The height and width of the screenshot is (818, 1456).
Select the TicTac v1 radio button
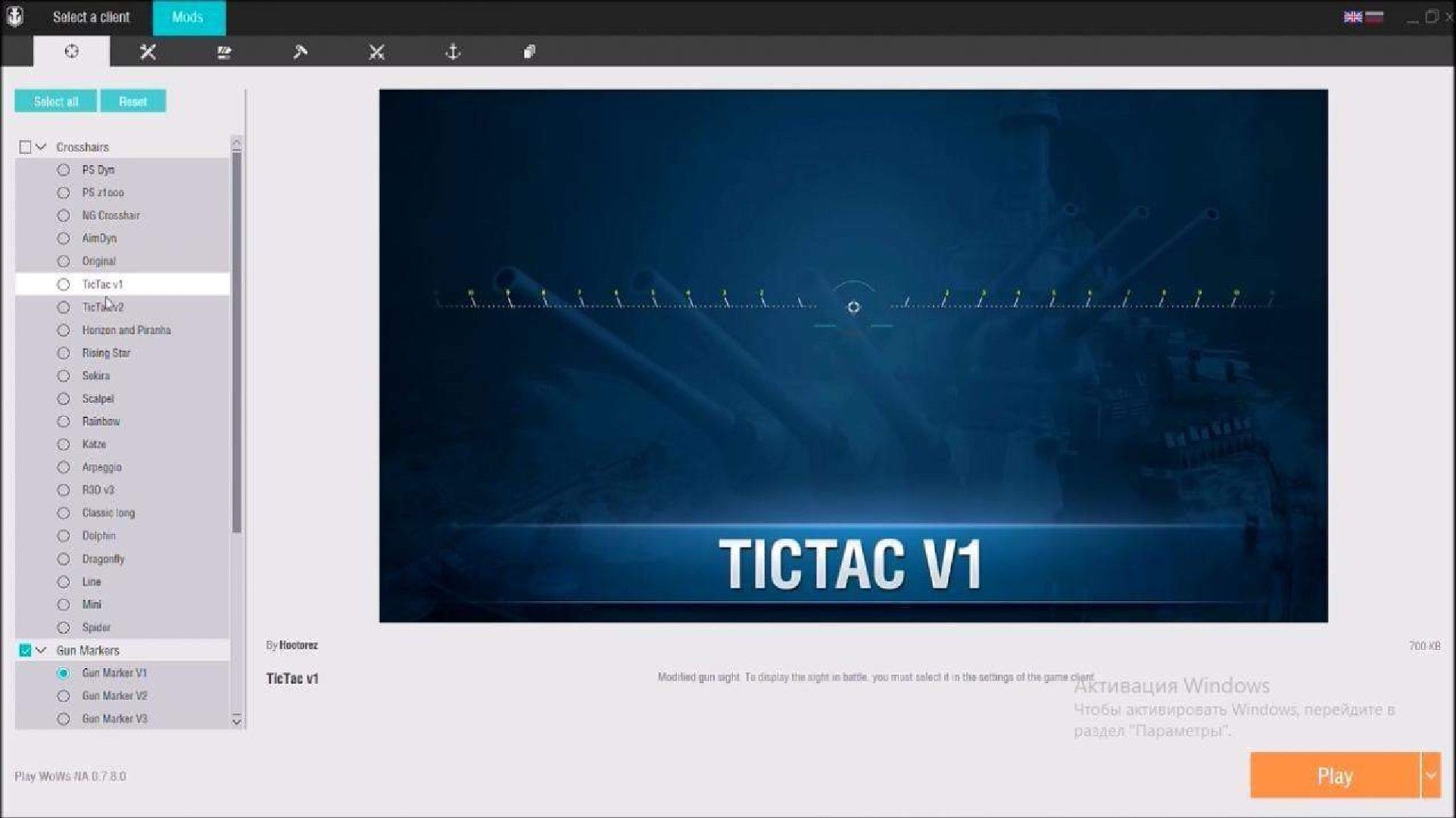64,284
